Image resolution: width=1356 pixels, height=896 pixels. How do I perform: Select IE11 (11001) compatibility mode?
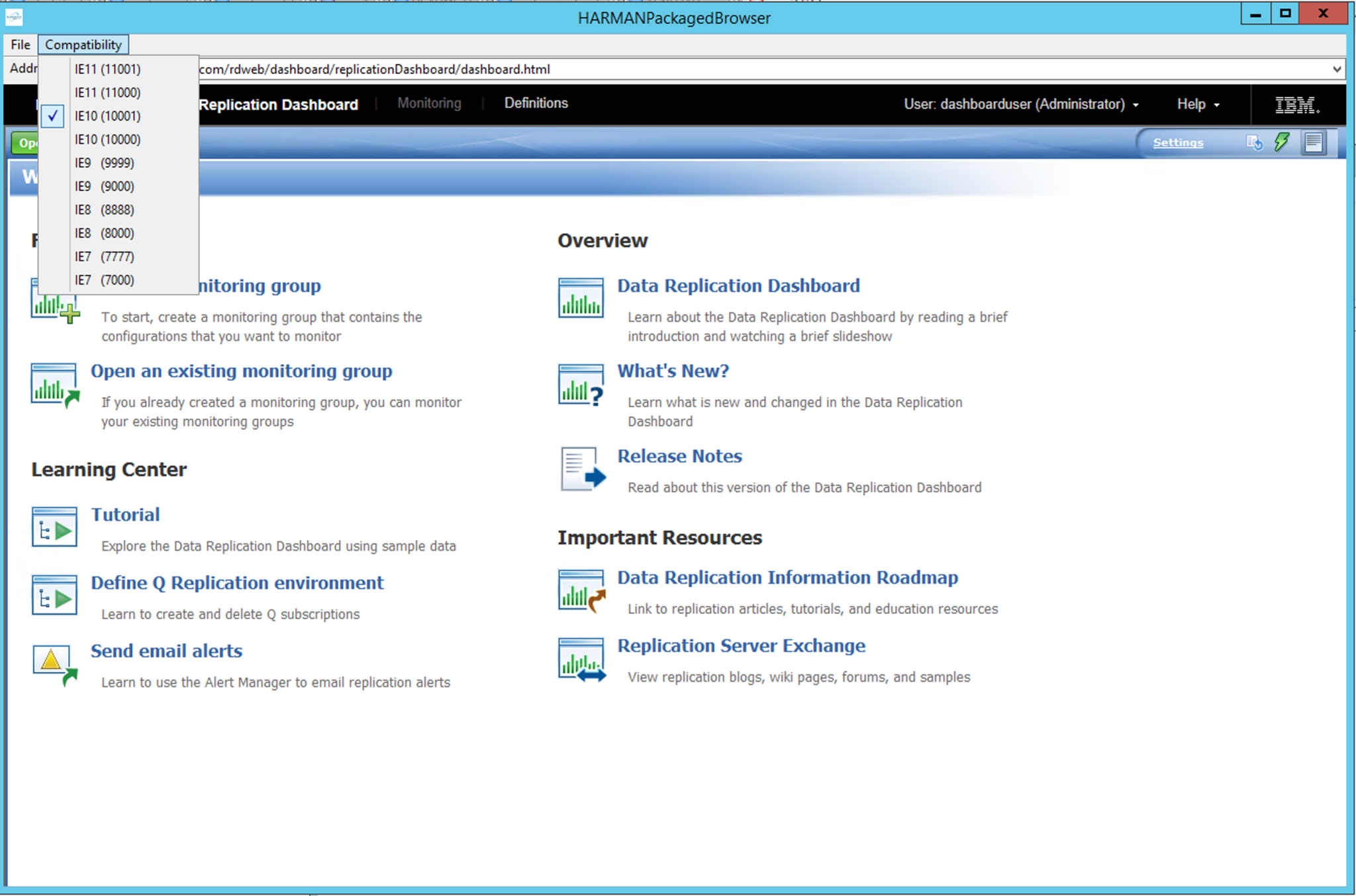(107, 69)
